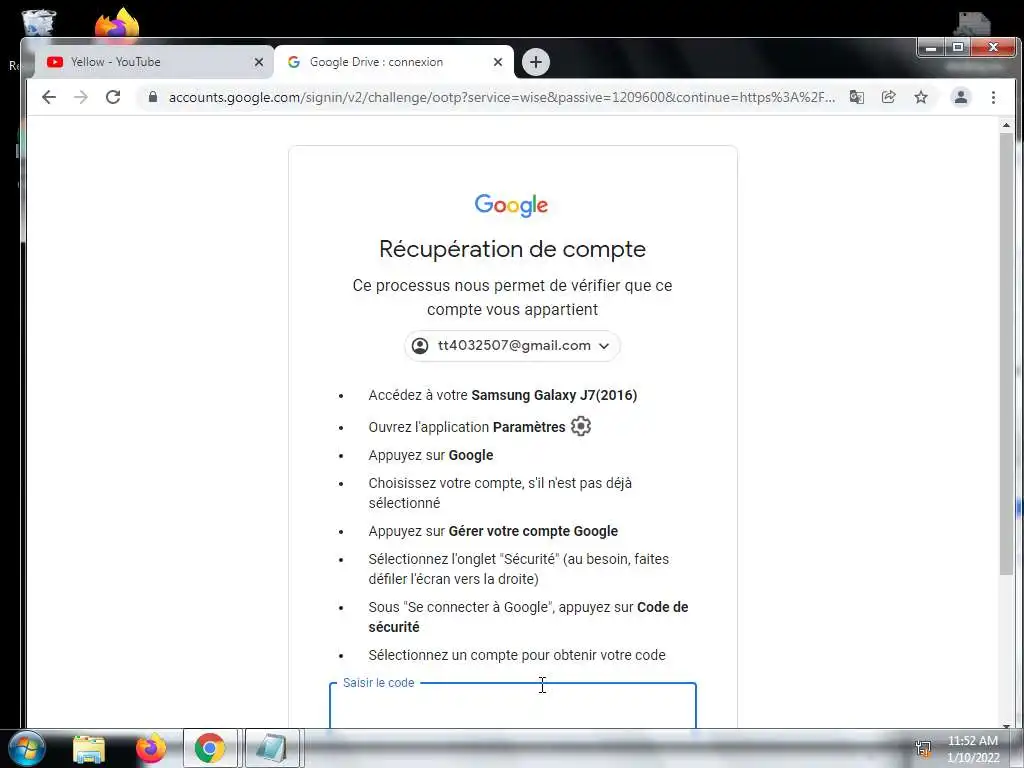This screenshot has width=1024, height=768.
Task: Open the Chrome three-dot menu
Action: click(x=993, y=97)
